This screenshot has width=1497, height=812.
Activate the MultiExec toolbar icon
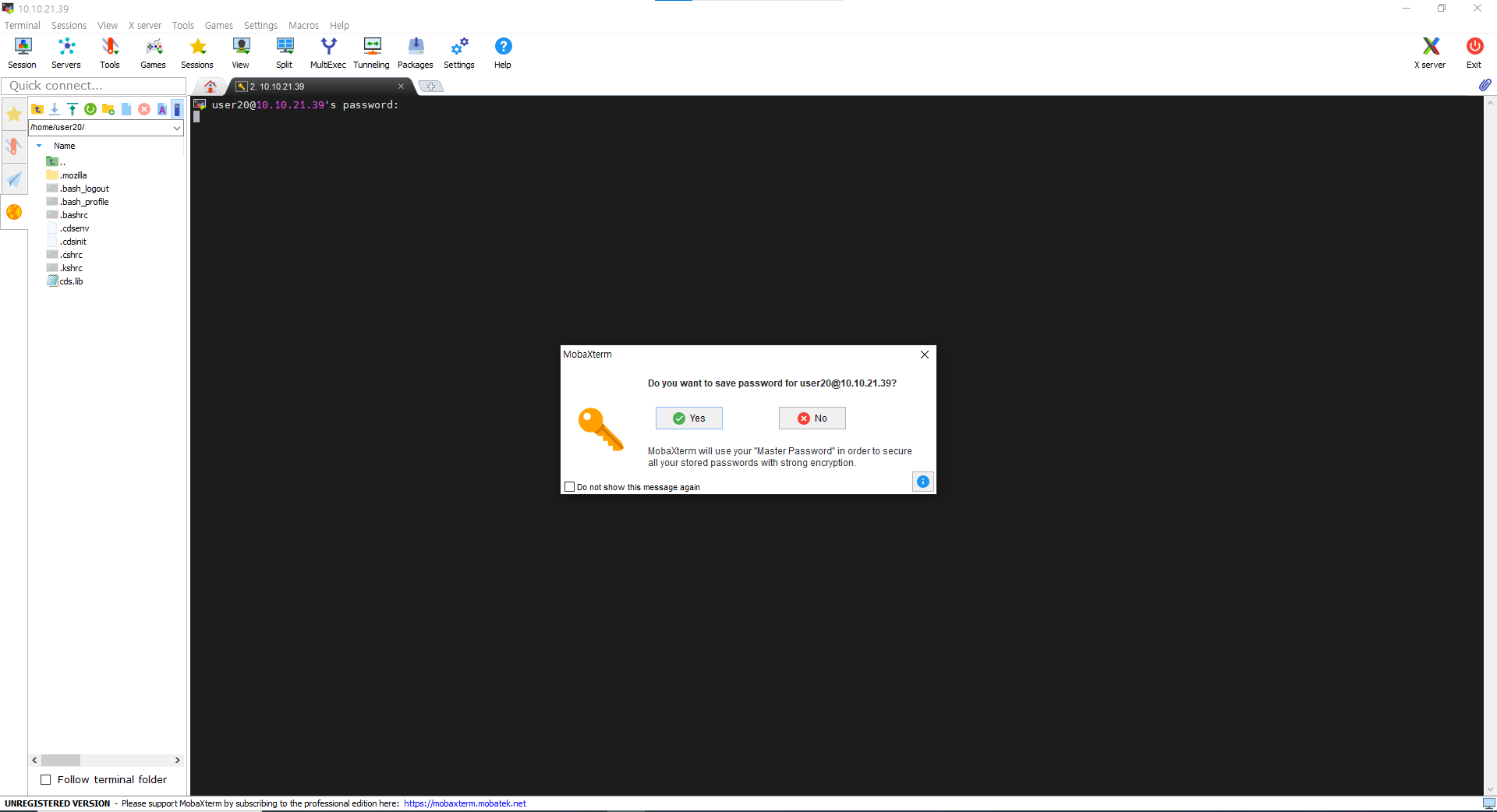point(328,53)
